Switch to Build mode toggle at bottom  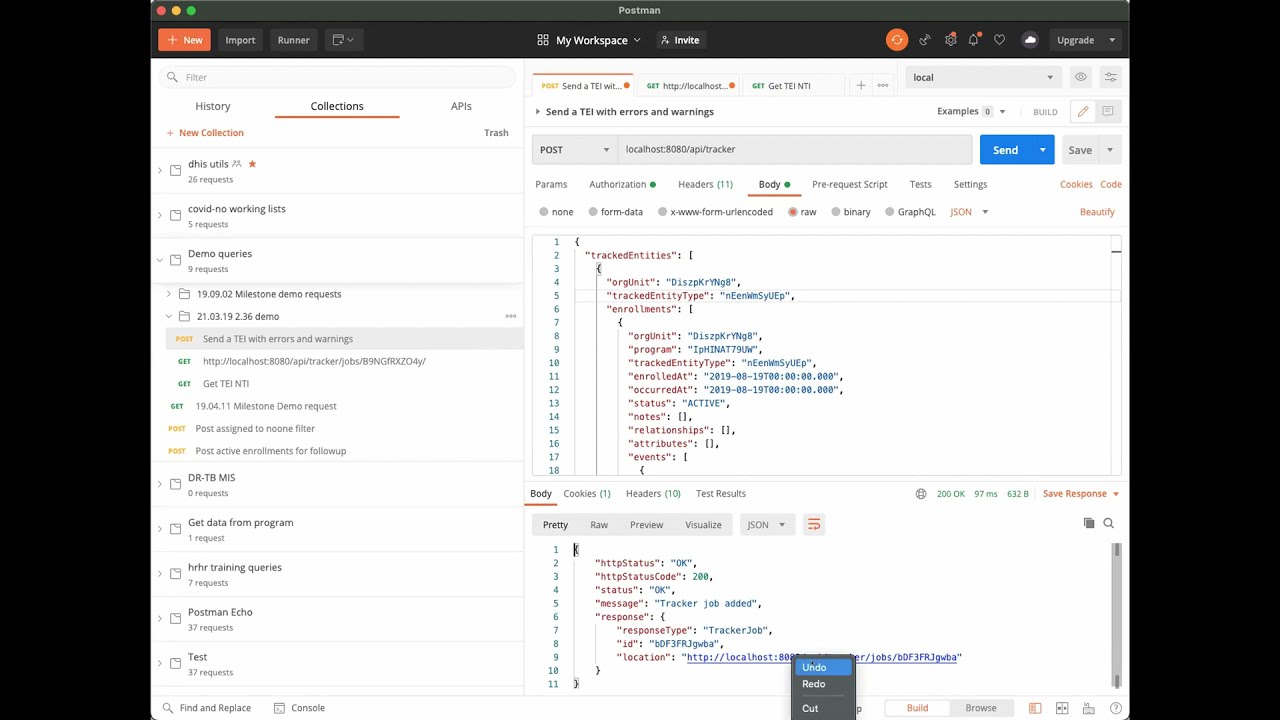917,708
